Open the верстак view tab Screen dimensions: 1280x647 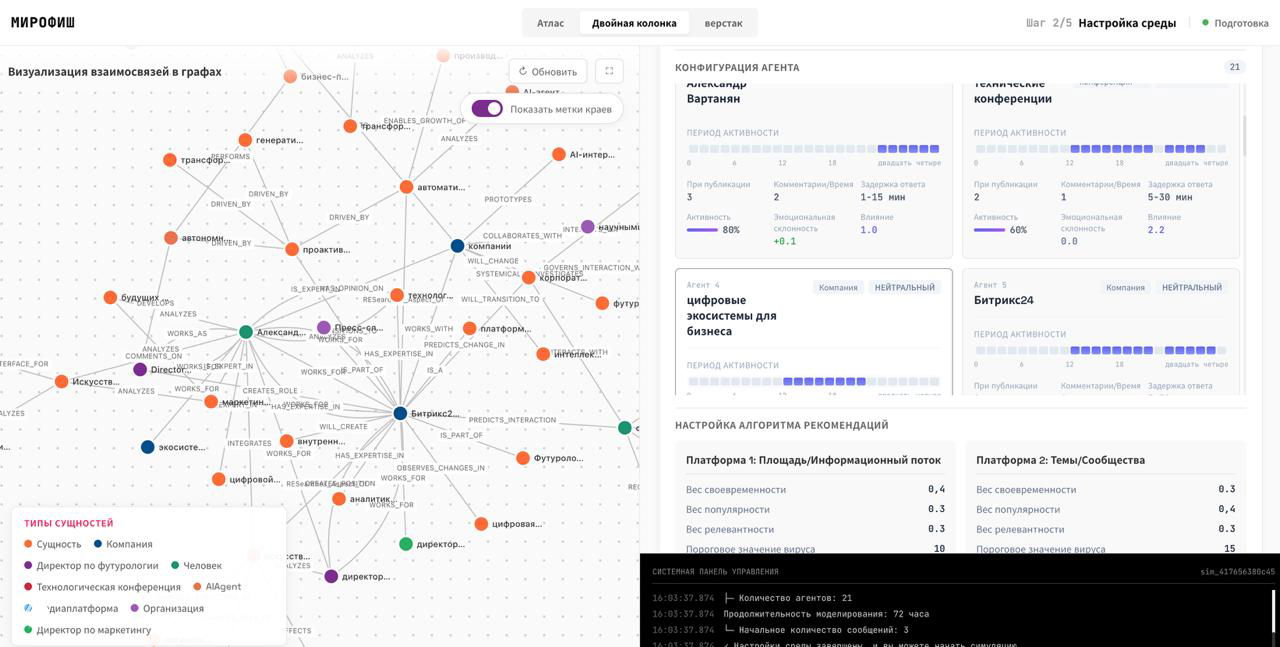point(723,23)
